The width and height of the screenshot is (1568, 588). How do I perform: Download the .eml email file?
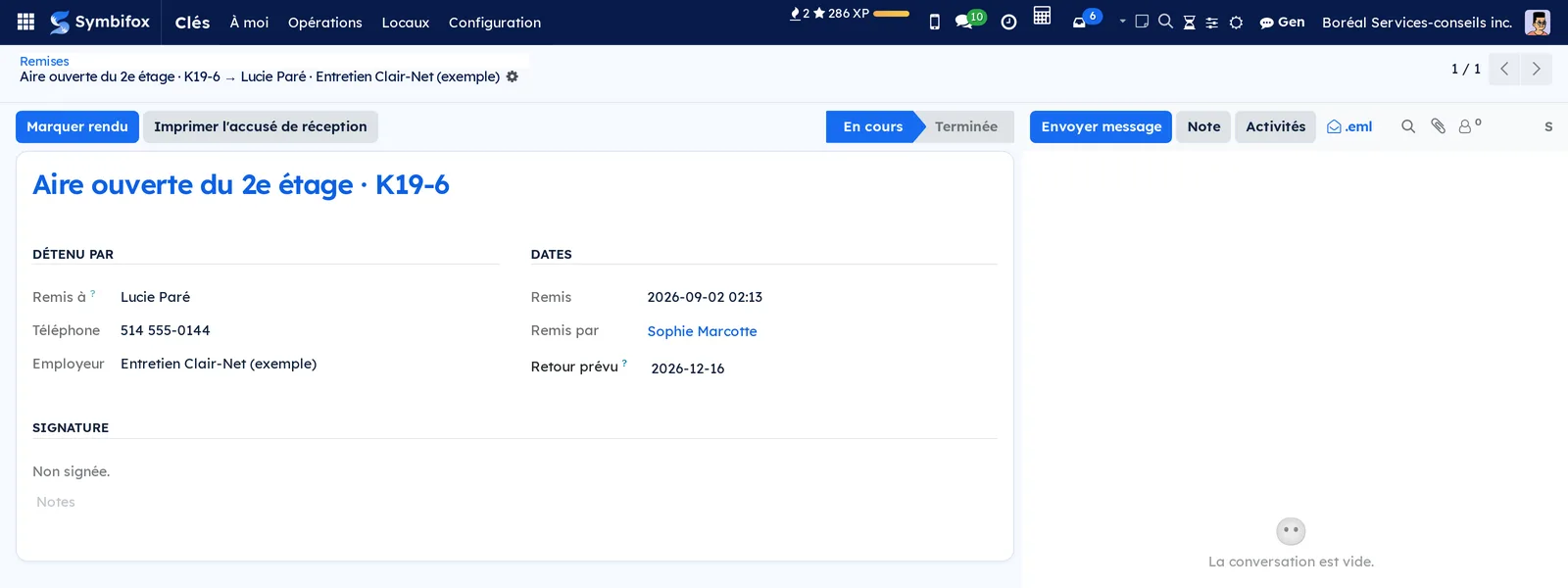tap(1349, 126)
